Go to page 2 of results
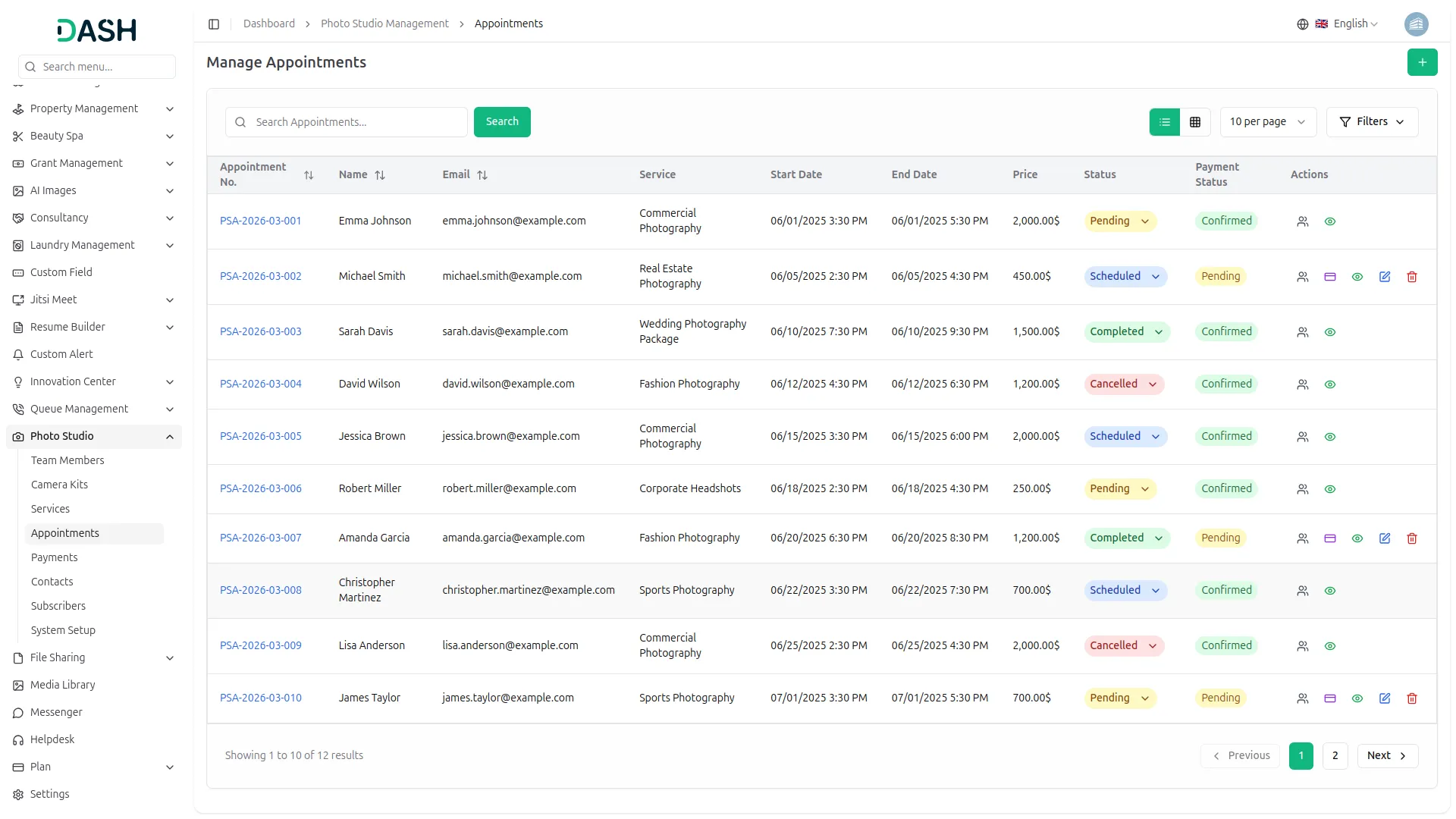This screenshot has width=1456, height=819. click(1335, 756)
